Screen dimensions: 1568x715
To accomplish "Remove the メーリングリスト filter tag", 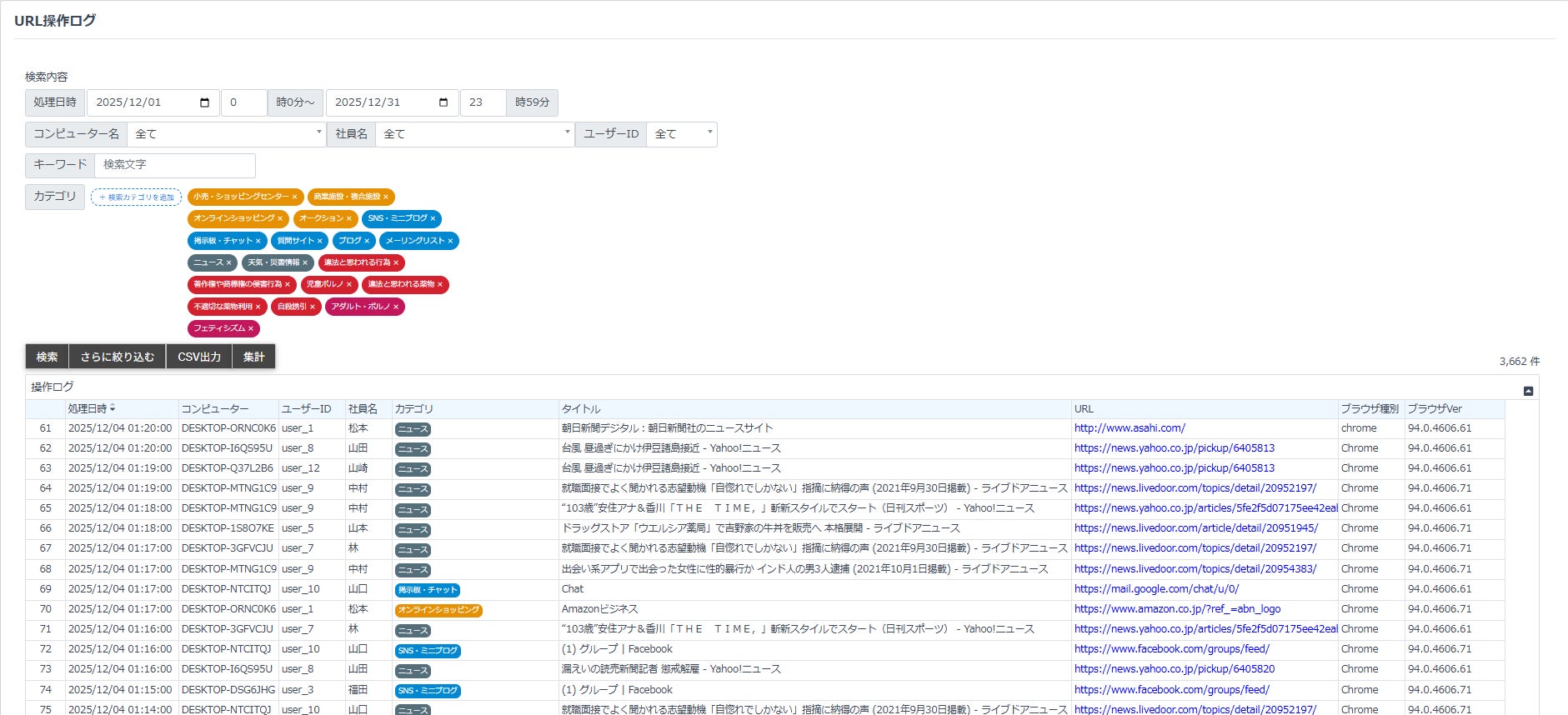I will point(450,241).
